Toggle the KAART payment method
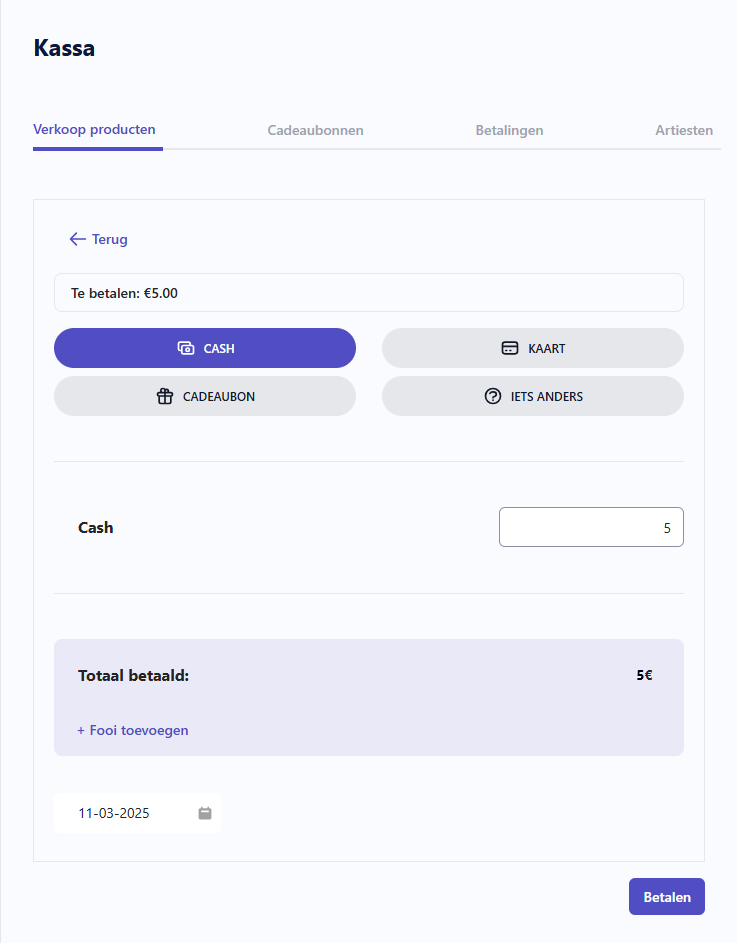 532,348
